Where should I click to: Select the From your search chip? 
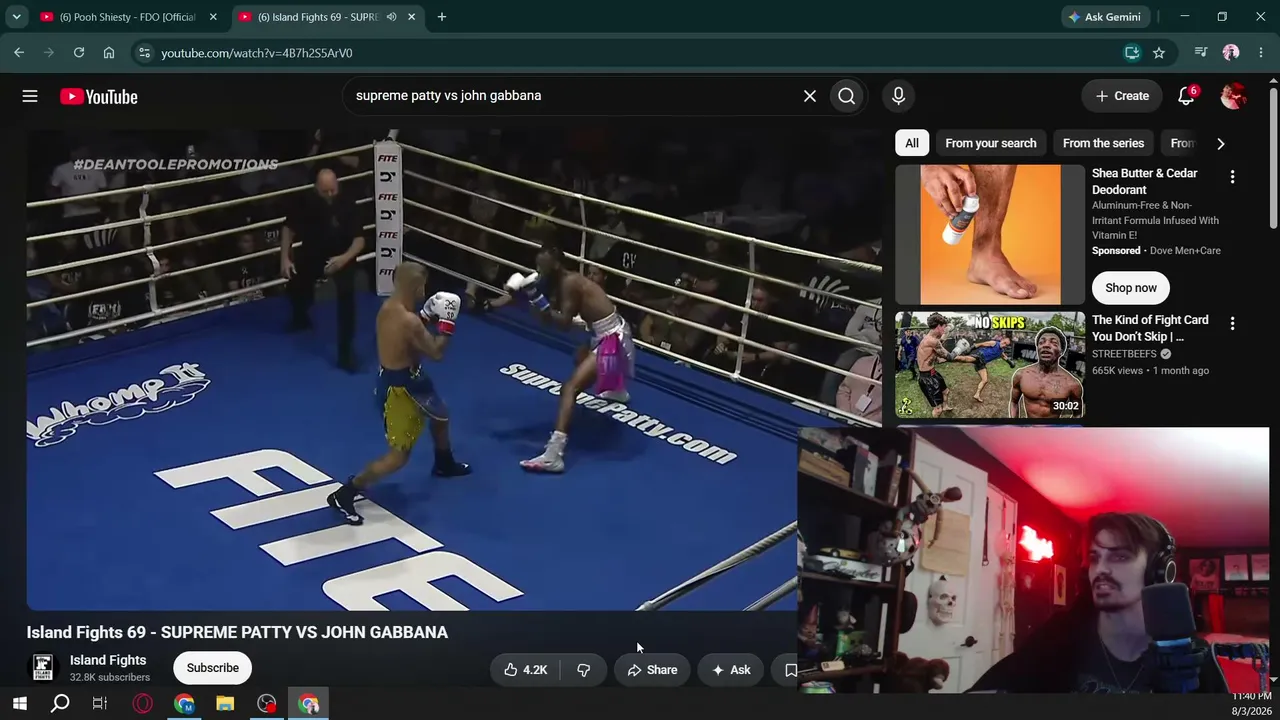click(991, 143)
